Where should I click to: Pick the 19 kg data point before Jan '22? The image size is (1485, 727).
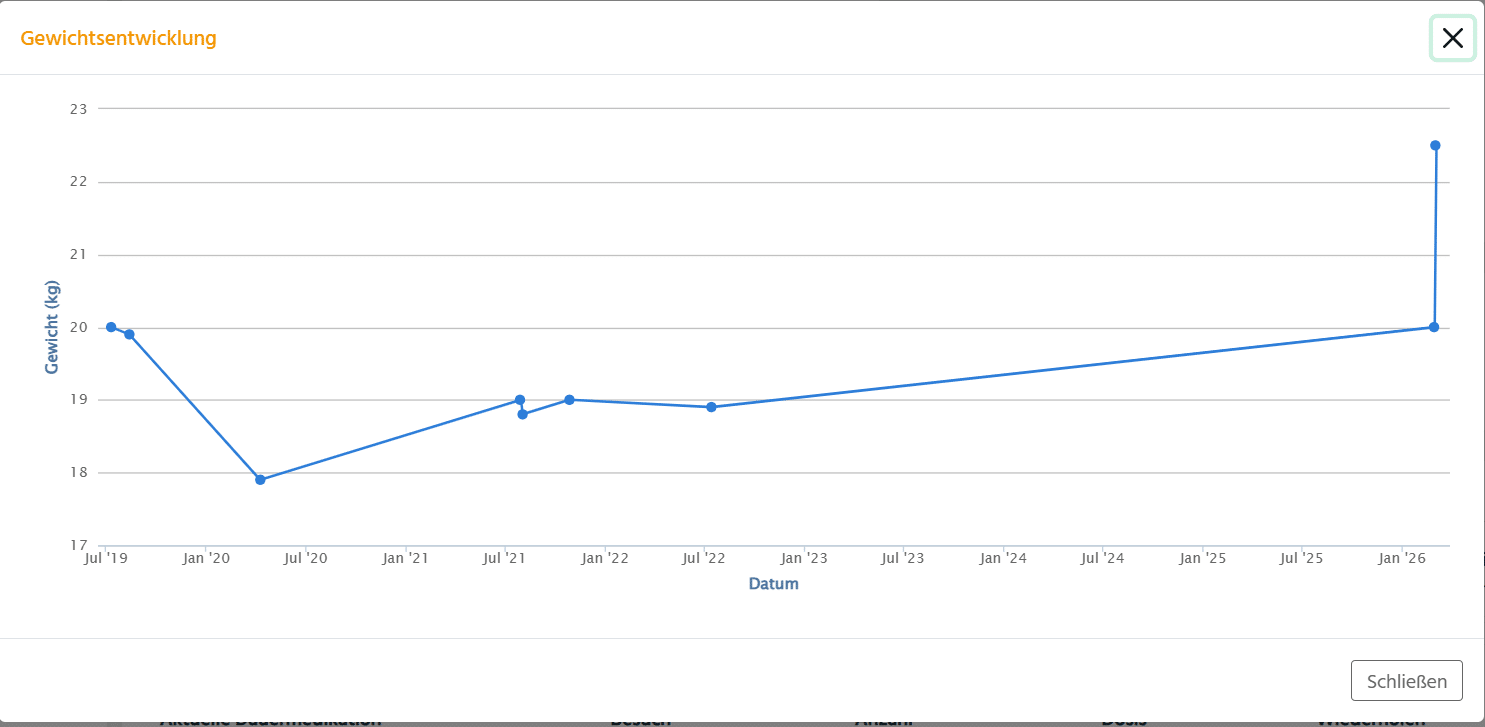569,400
